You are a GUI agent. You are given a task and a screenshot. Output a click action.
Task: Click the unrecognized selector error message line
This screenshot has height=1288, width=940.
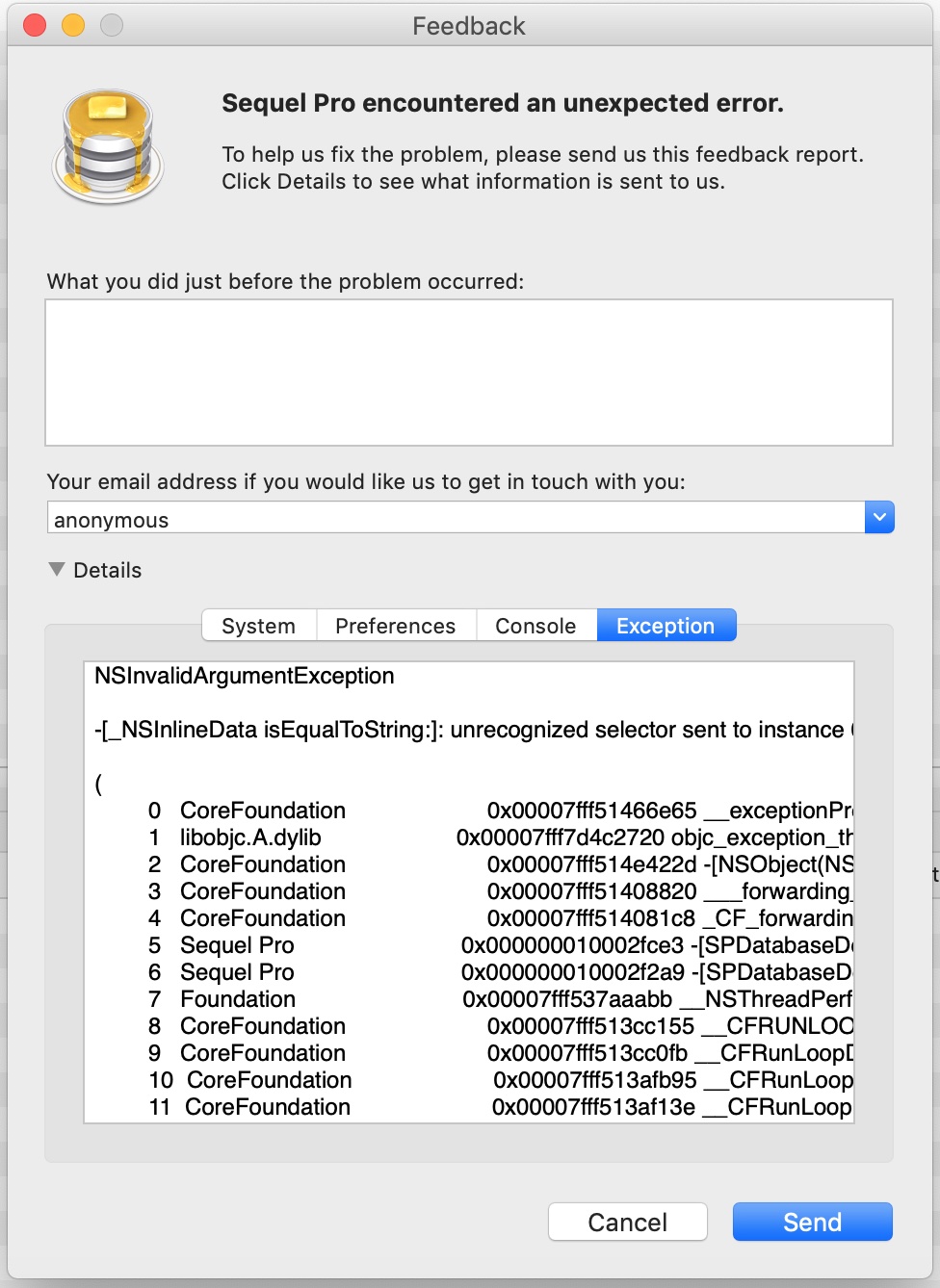474,730
